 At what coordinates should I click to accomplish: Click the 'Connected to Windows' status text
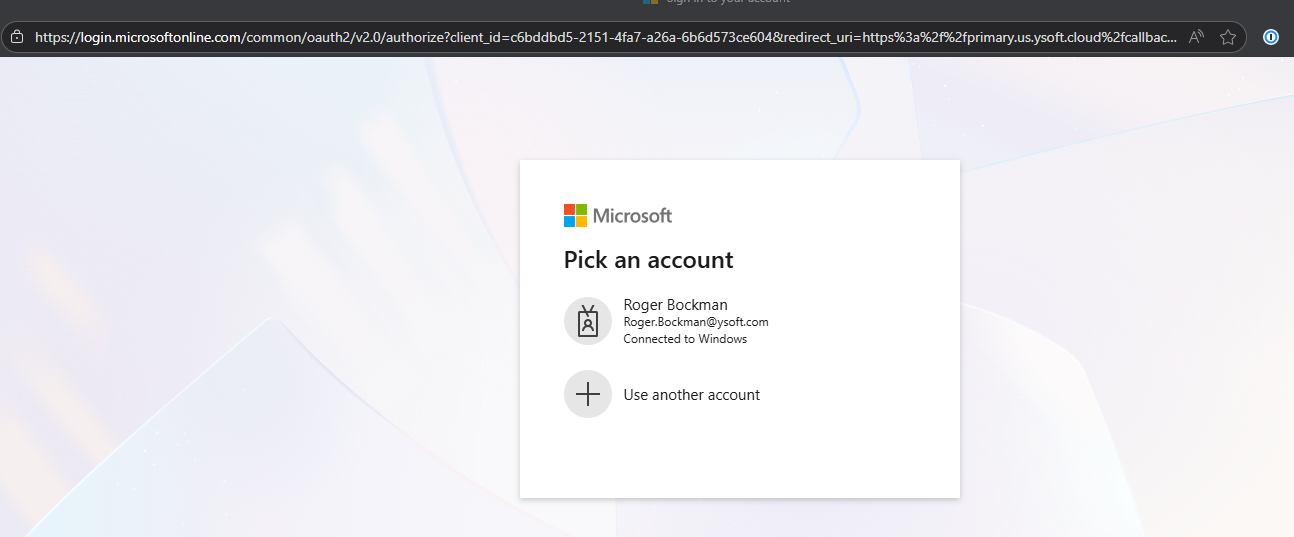click(x=685, y=339)
